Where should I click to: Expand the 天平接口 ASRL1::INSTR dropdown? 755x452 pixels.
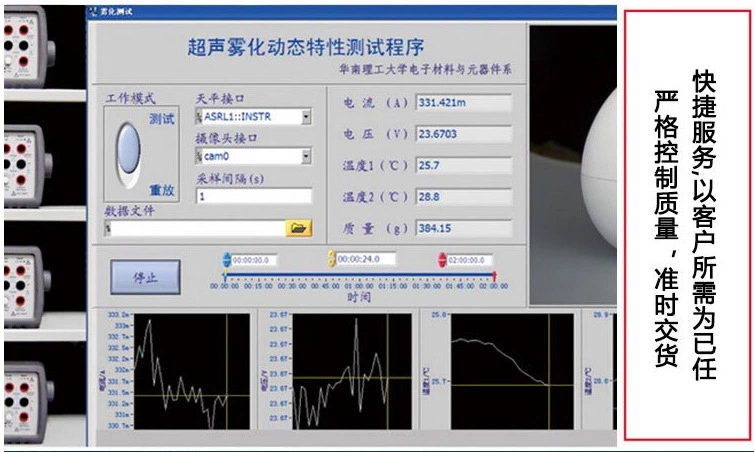[306, 116]
